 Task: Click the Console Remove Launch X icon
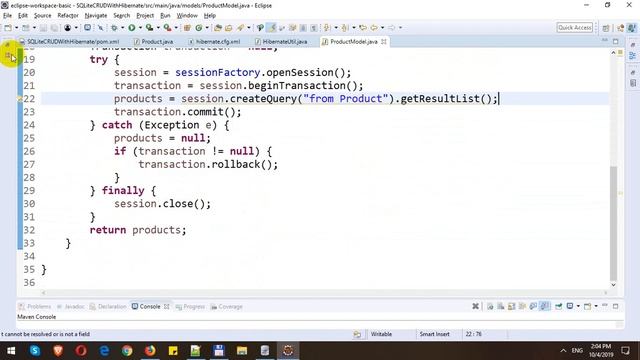(x=475, y=306)
